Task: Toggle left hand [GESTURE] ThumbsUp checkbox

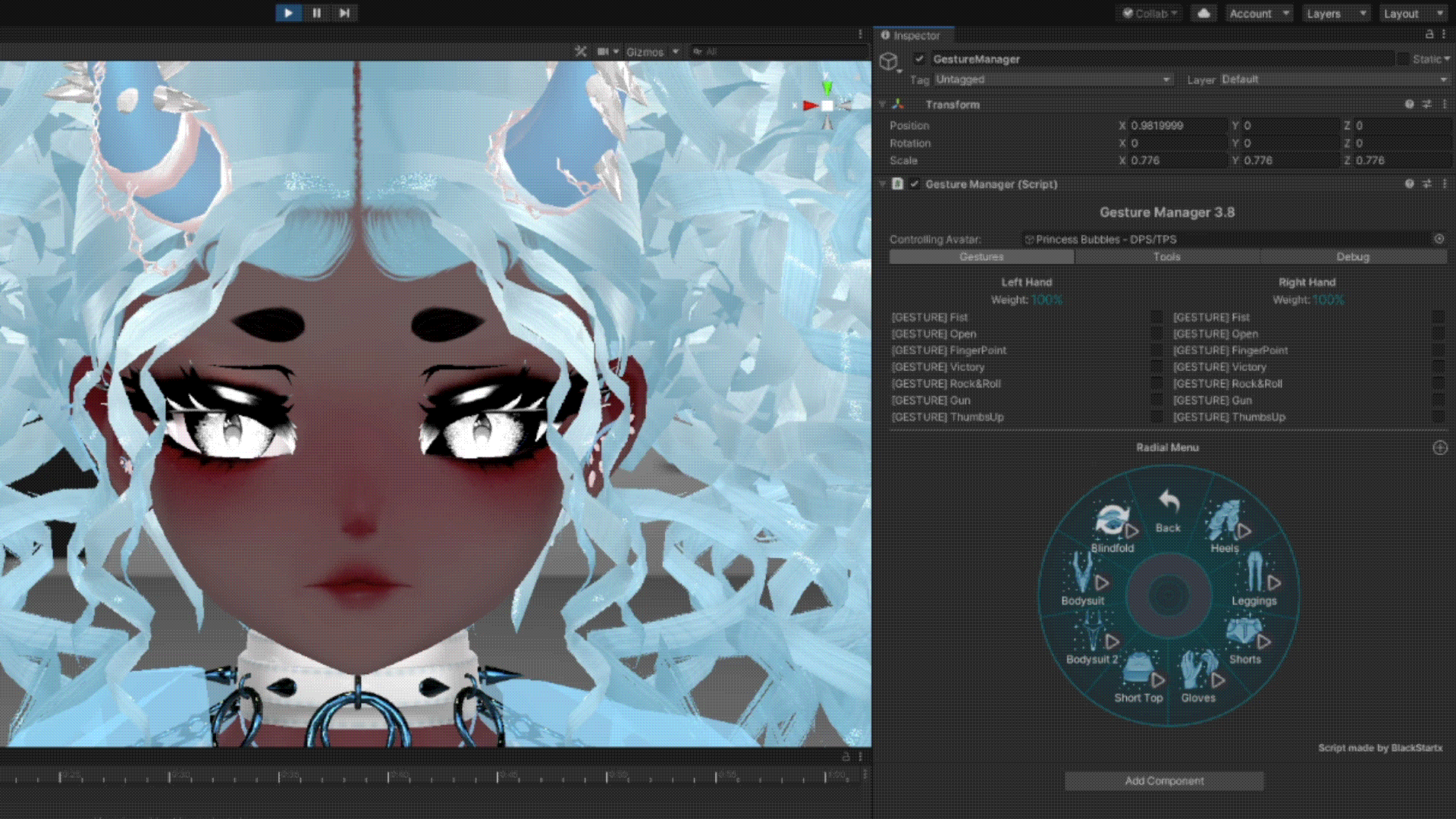Action: [x=1156, y=417]
